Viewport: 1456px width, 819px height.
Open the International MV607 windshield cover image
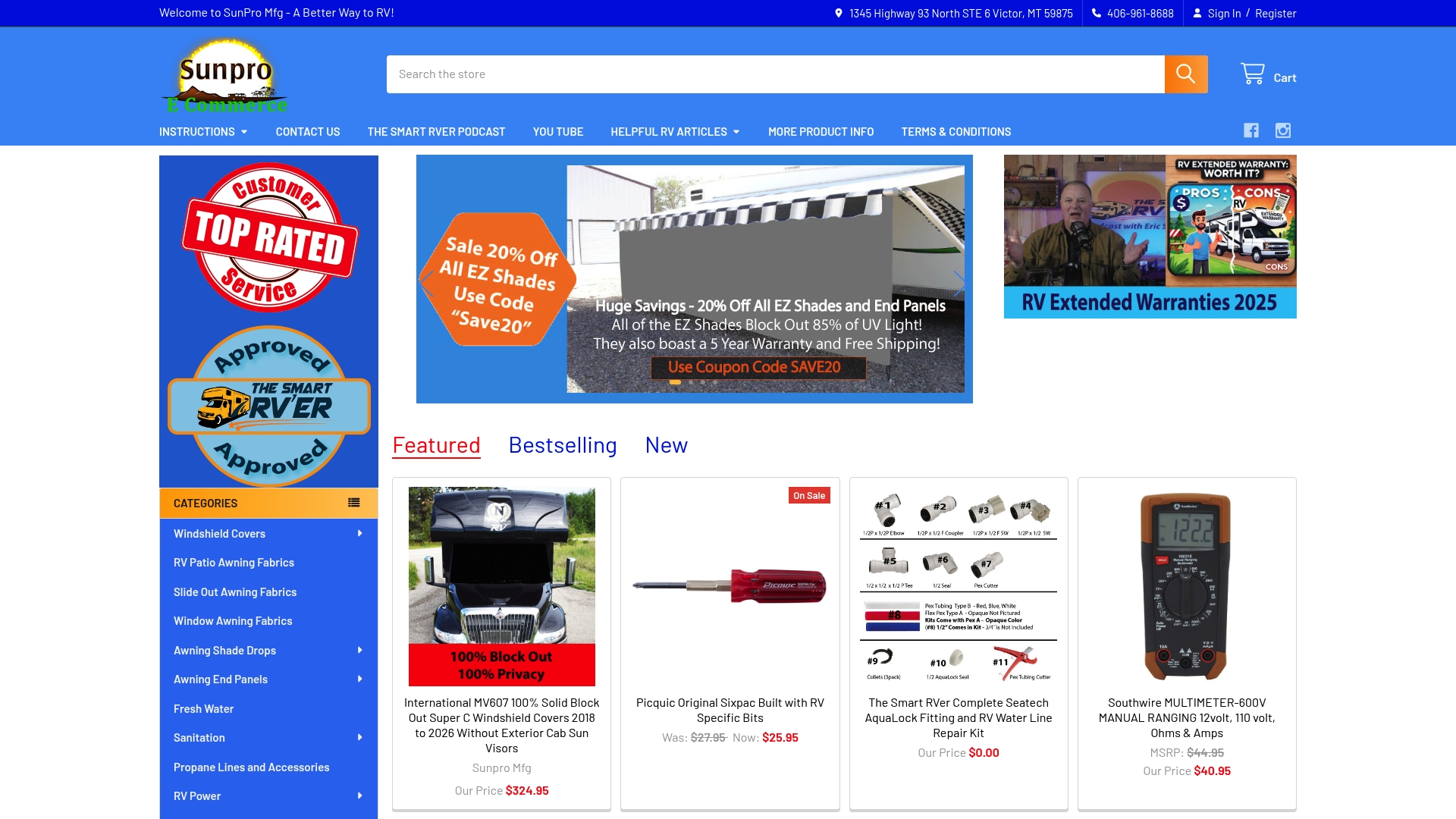501,586
